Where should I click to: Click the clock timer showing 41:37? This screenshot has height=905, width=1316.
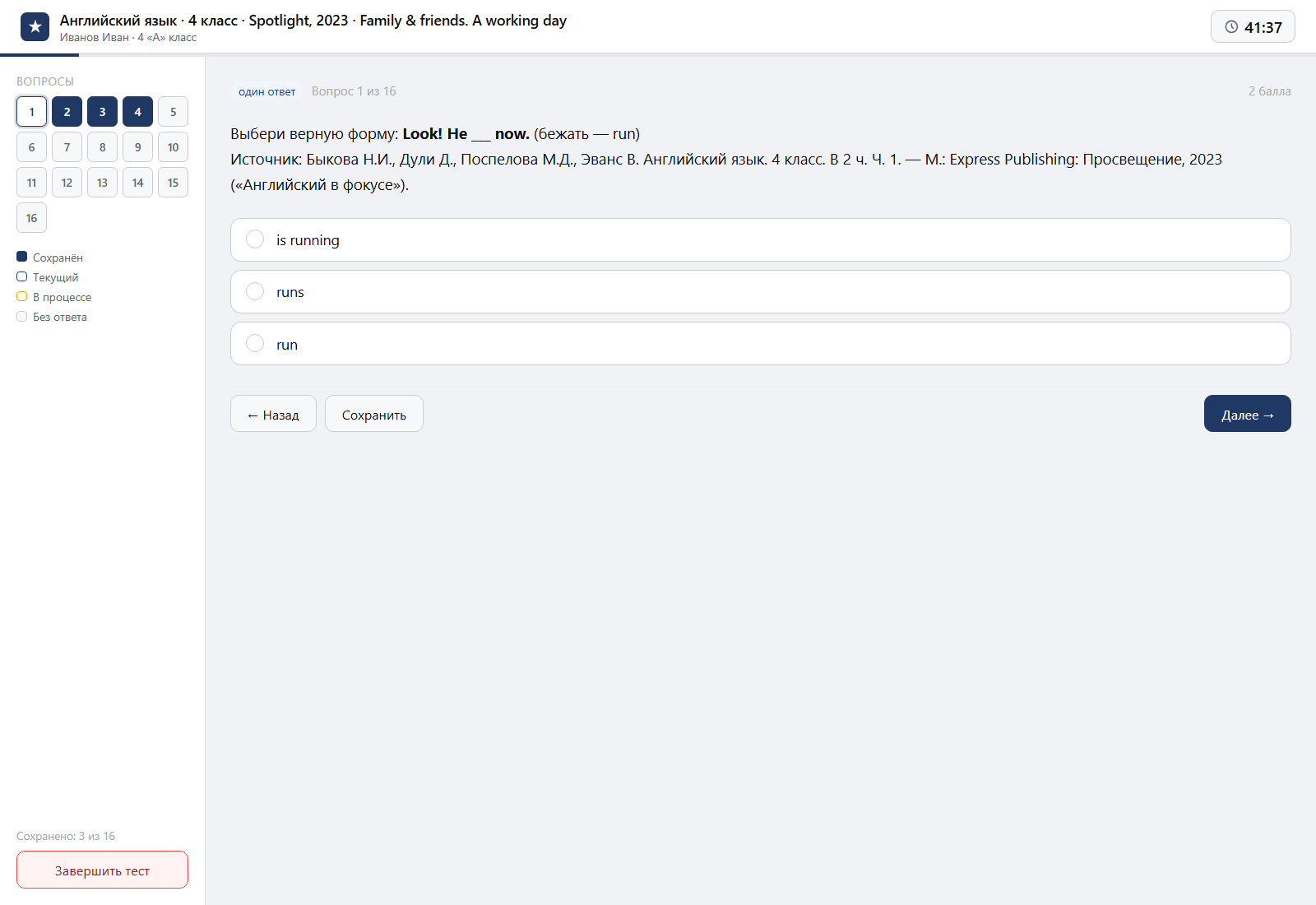[1253, 27]
